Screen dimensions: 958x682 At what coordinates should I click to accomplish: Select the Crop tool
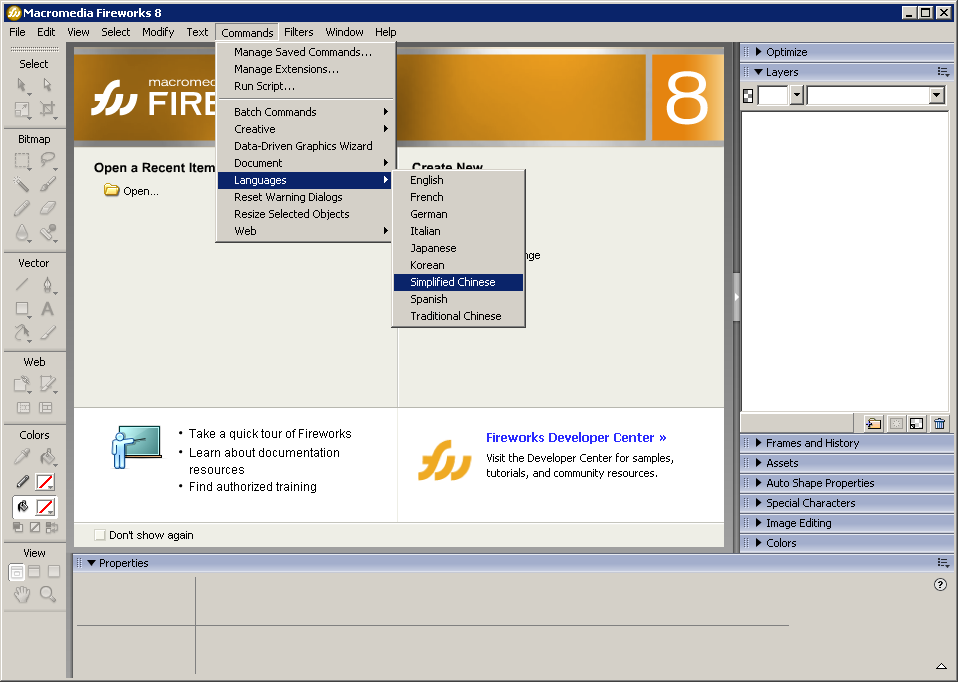point(47,109)
